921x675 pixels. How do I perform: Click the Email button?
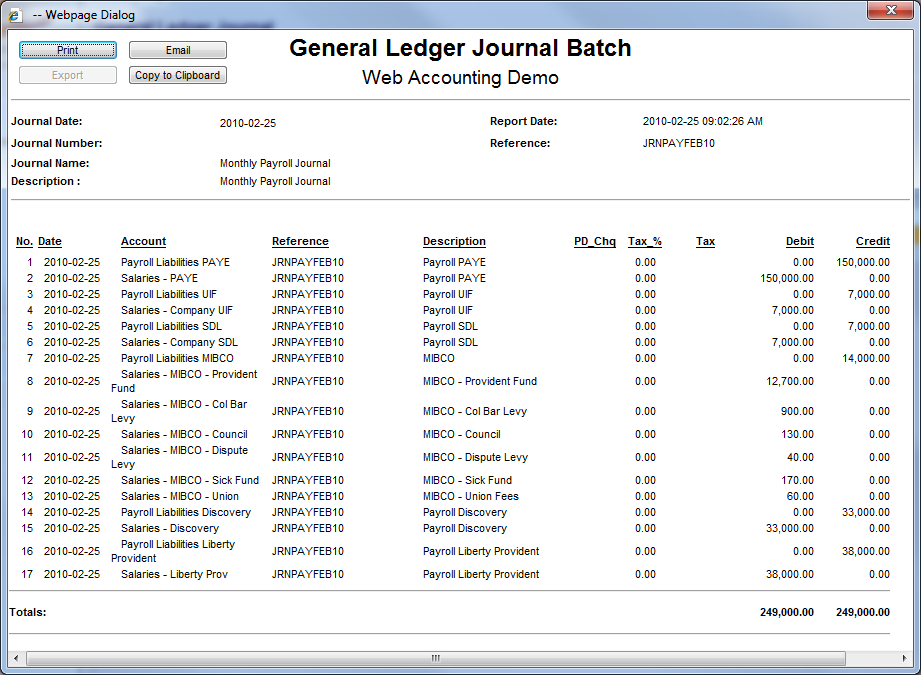[x=178, y=50]
